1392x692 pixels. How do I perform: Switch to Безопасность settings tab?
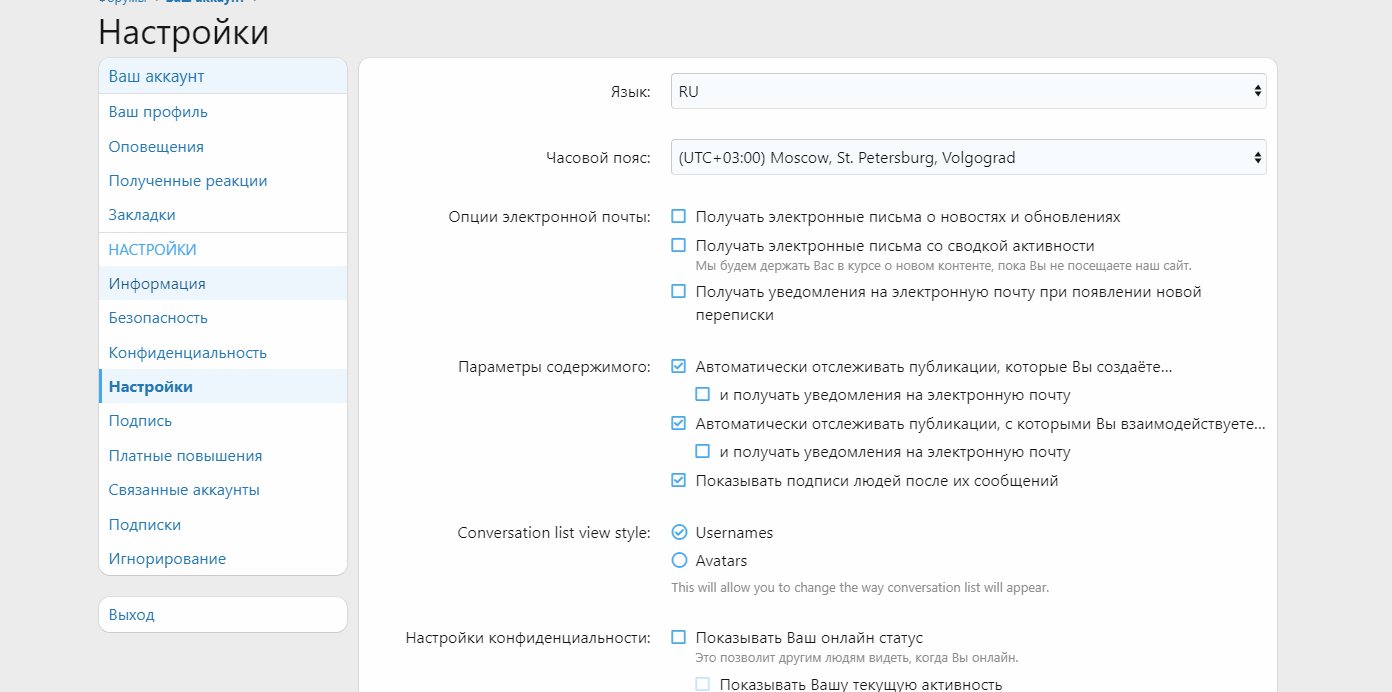(x=158, y=318)
